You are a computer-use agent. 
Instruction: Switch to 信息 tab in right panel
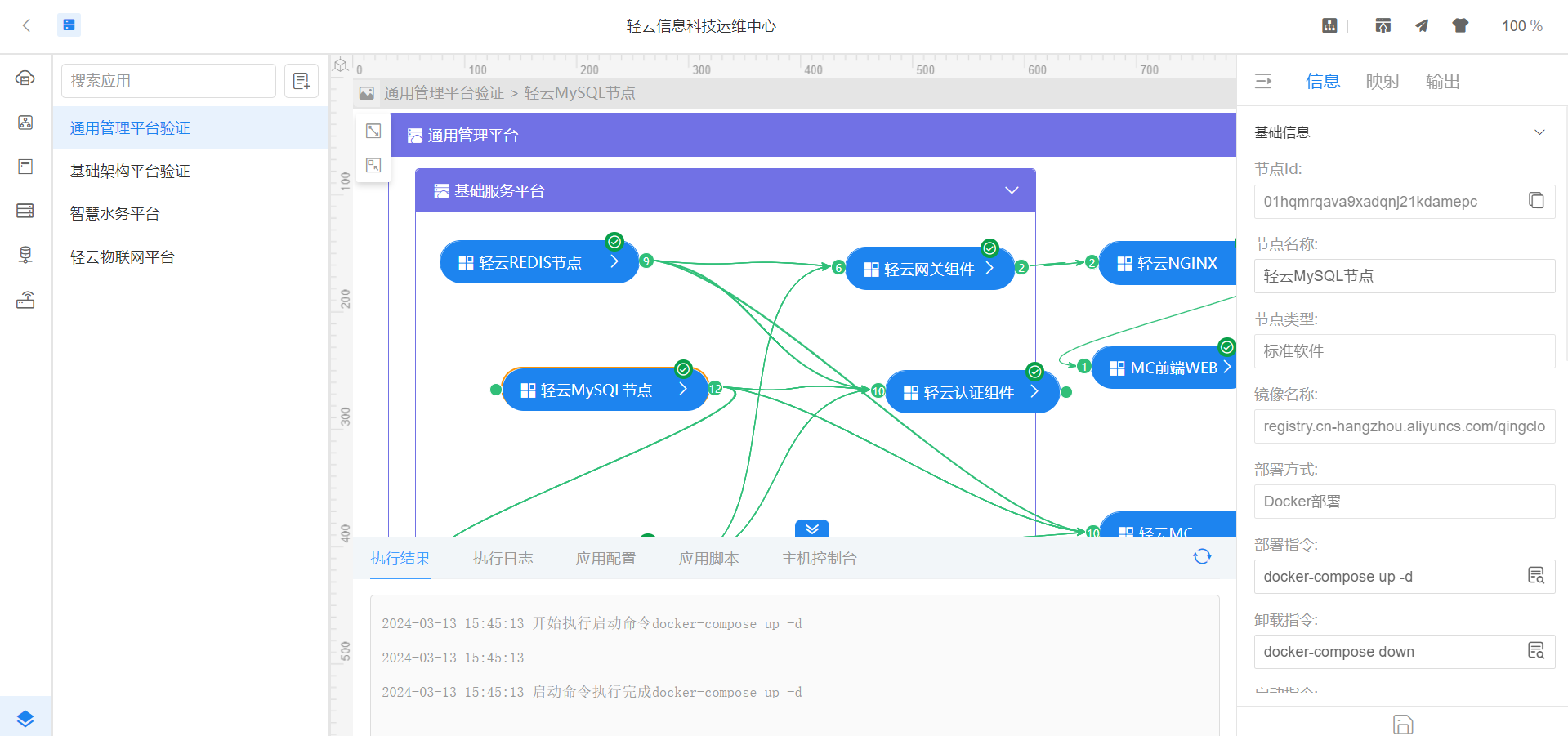click(x=1323, y=81)
